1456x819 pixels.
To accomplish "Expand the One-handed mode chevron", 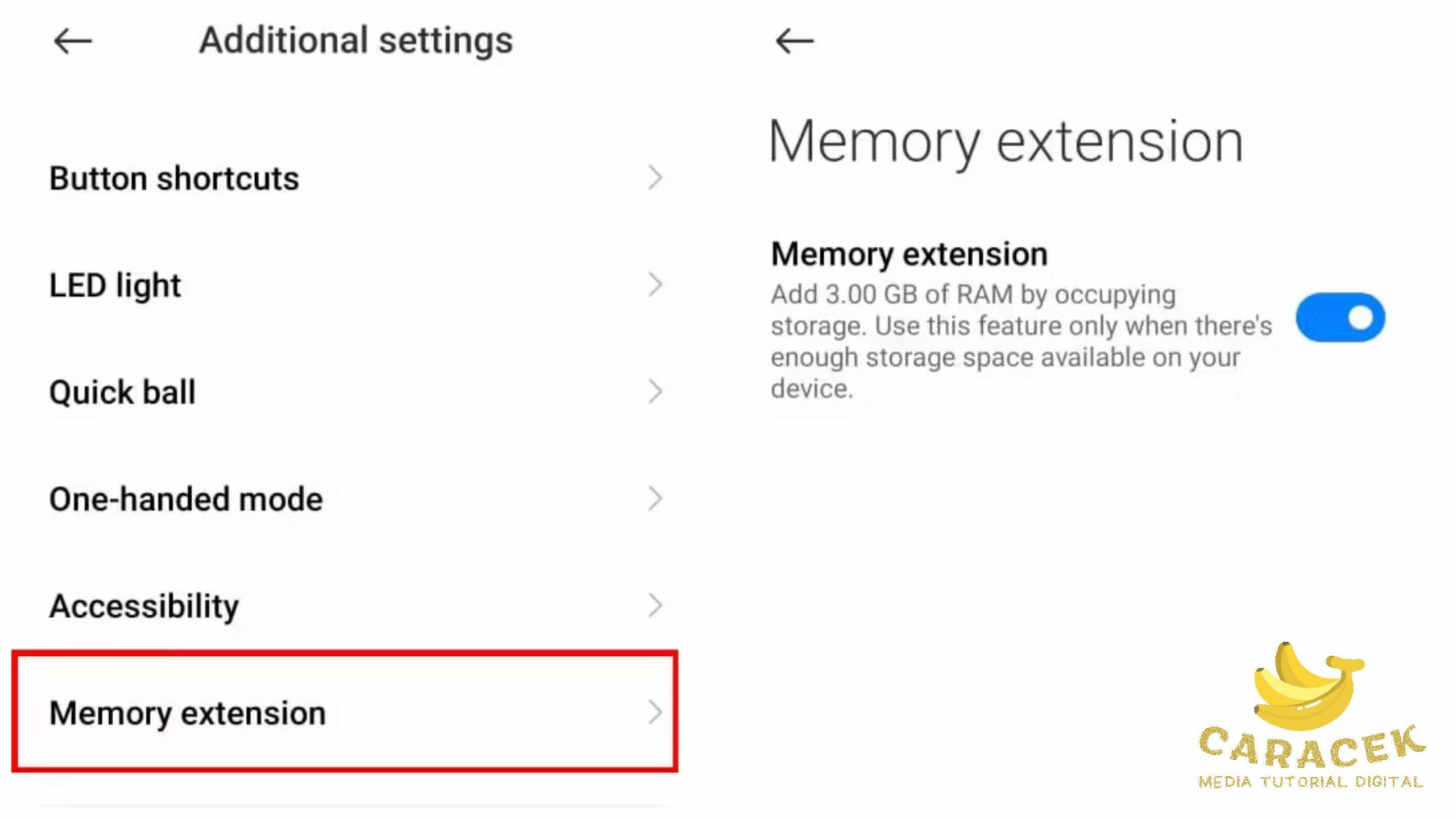I will pos(655,499).
